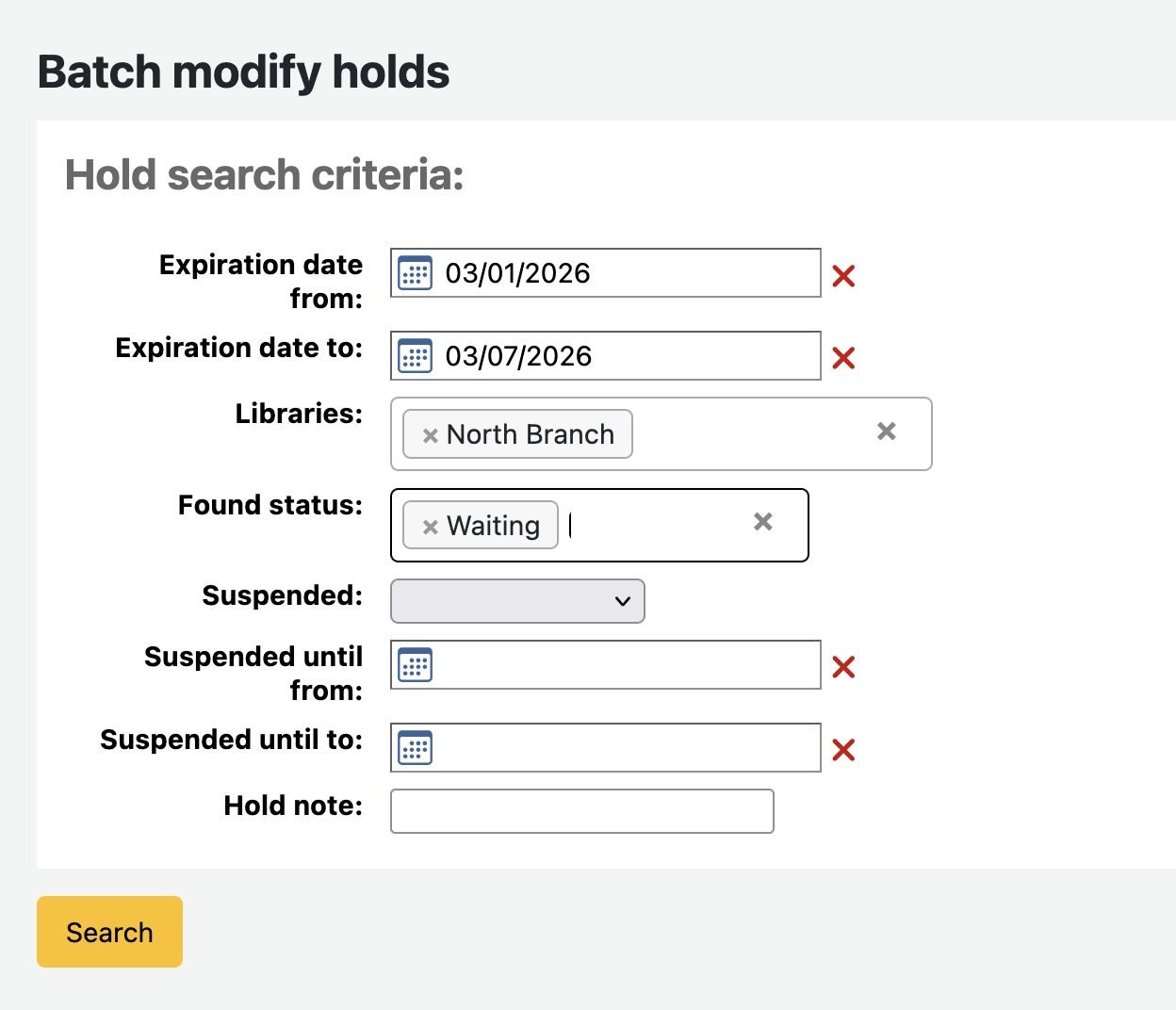
Task: Open calendar for Expiration date from
Action: click(415, 273)
